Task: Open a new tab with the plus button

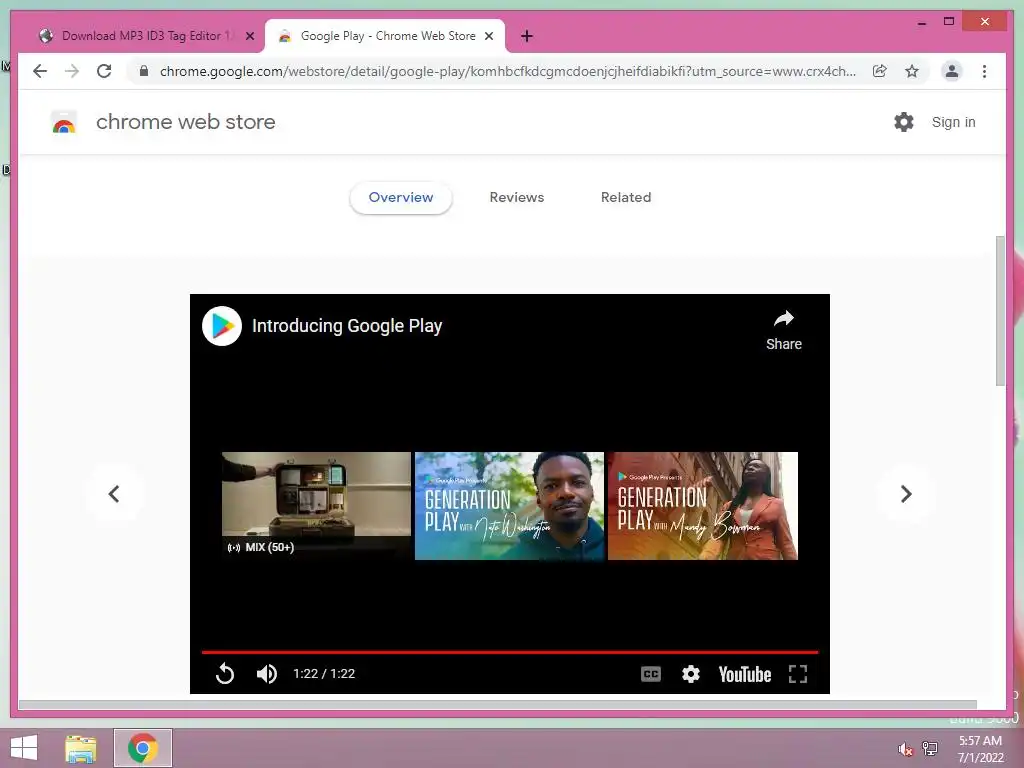Action: pos(527,37)
